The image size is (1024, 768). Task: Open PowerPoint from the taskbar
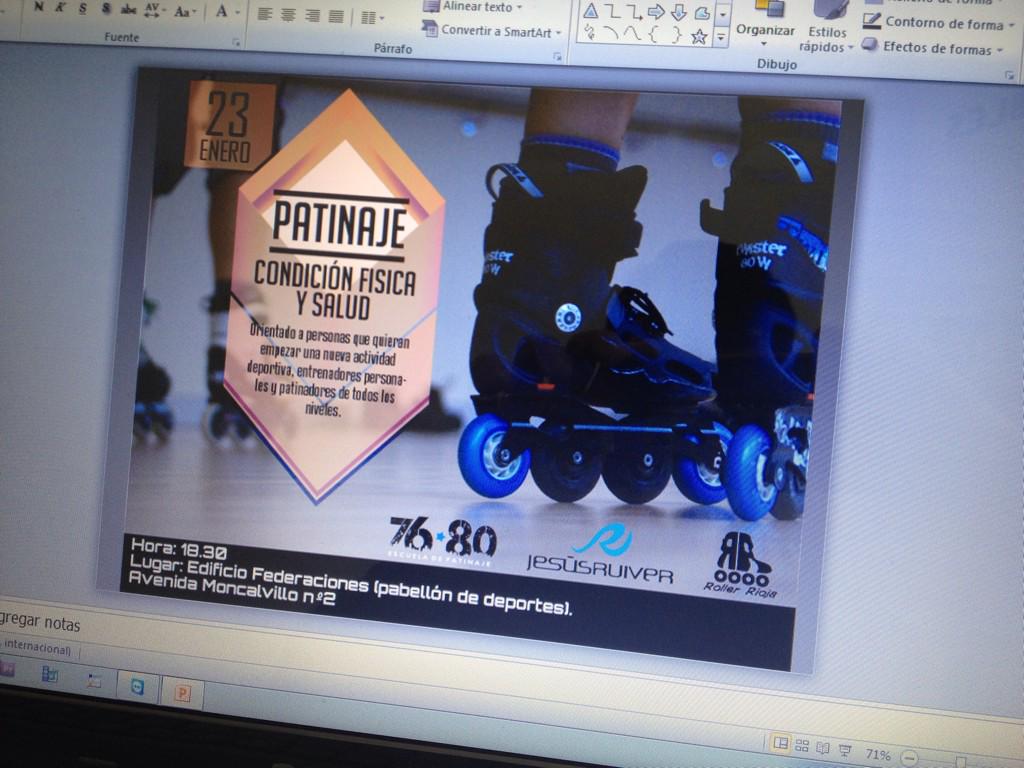[x=182, y=693]
